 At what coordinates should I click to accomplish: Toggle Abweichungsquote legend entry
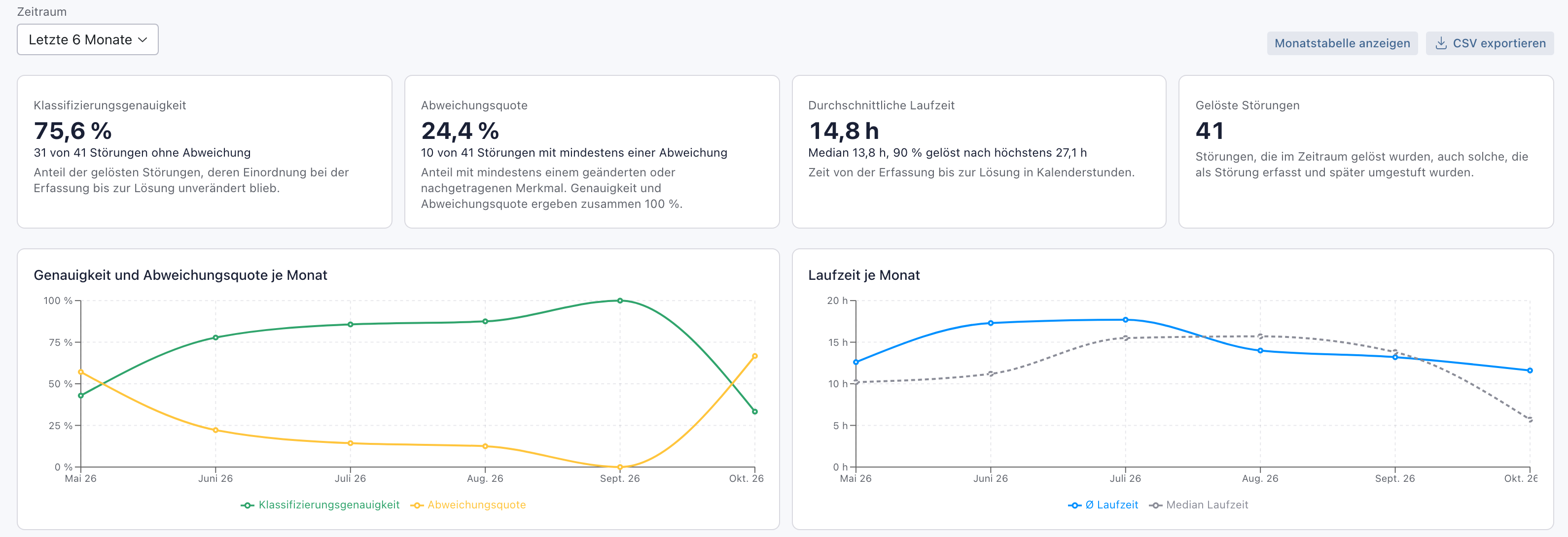click(x=468, y=505)
